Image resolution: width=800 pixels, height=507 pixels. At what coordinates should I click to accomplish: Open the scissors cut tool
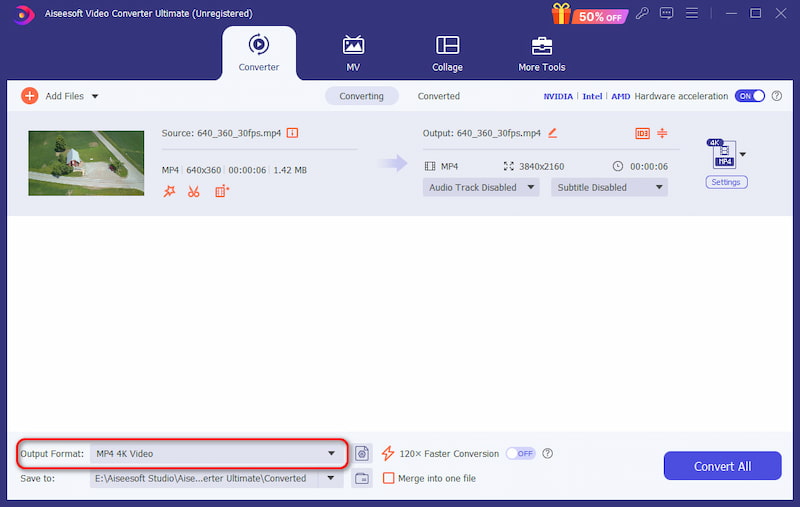[193, 191]
